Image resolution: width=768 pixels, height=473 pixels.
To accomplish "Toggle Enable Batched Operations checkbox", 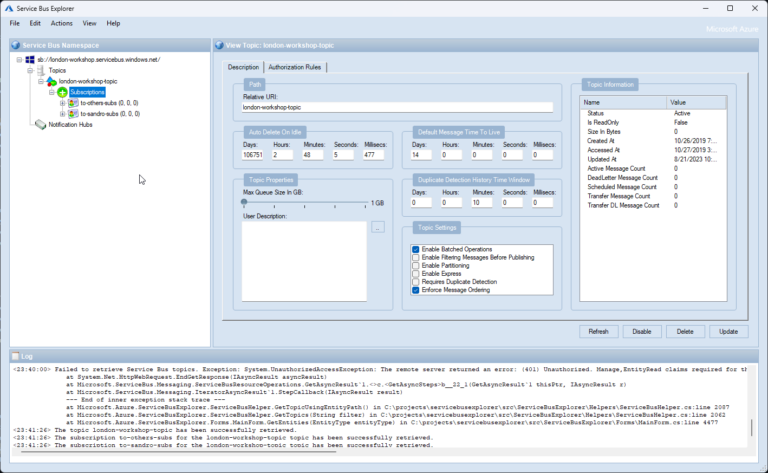I will pos(416,249).
